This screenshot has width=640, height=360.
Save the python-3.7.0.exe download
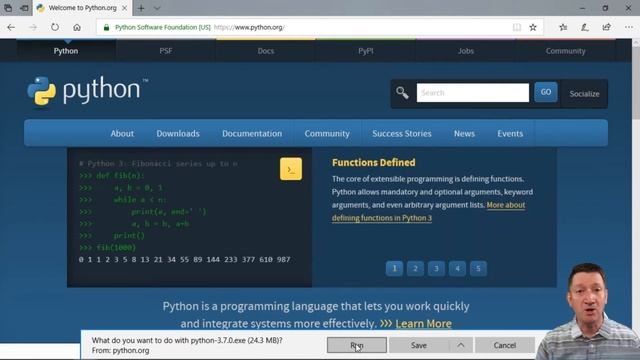coord(419,345)
